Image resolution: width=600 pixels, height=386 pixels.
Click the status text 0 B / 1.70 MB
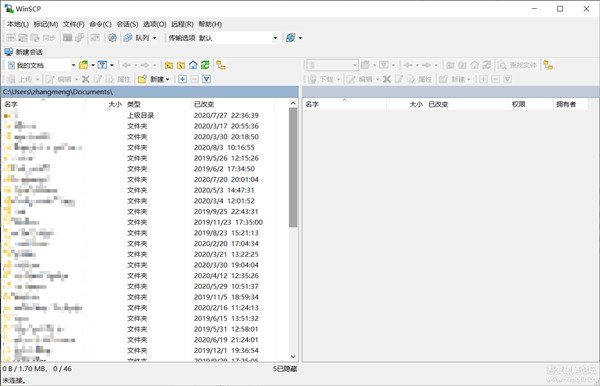(24, 369)
